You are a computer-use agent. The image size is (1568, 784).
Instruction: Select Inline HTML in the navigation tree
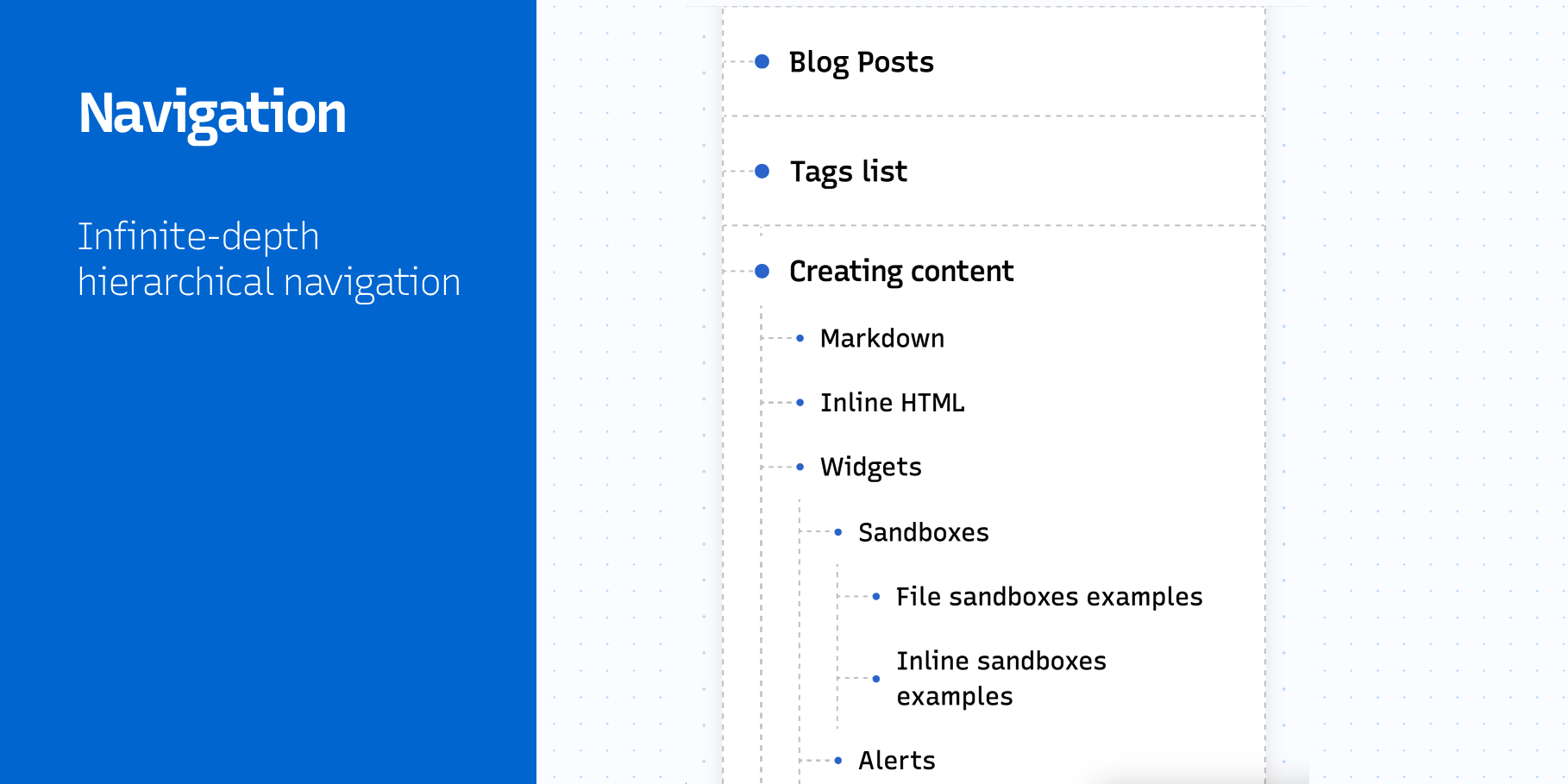892,403
